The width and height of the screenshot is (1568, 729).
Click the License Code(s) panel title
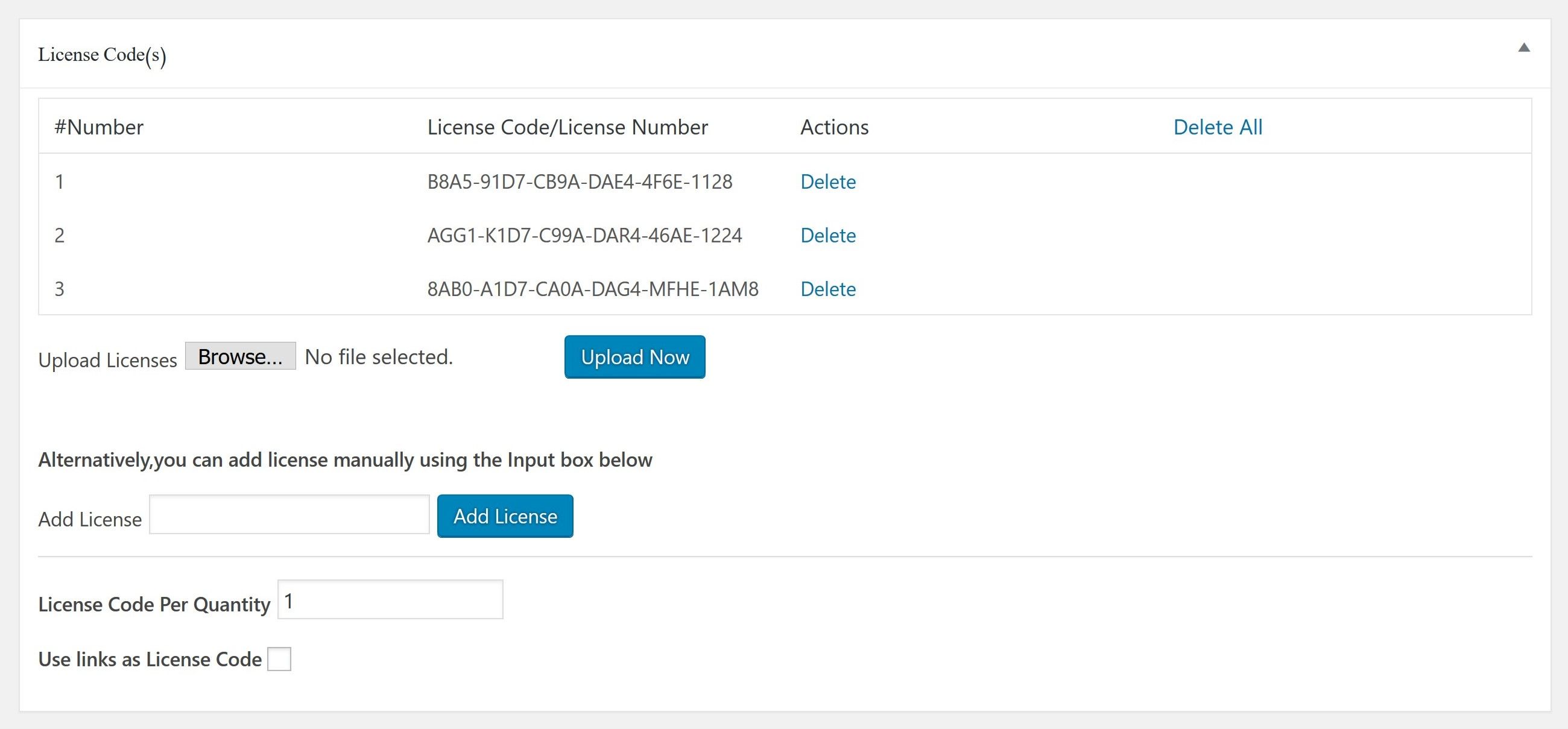pyautogui.click(x=102, y=55)
